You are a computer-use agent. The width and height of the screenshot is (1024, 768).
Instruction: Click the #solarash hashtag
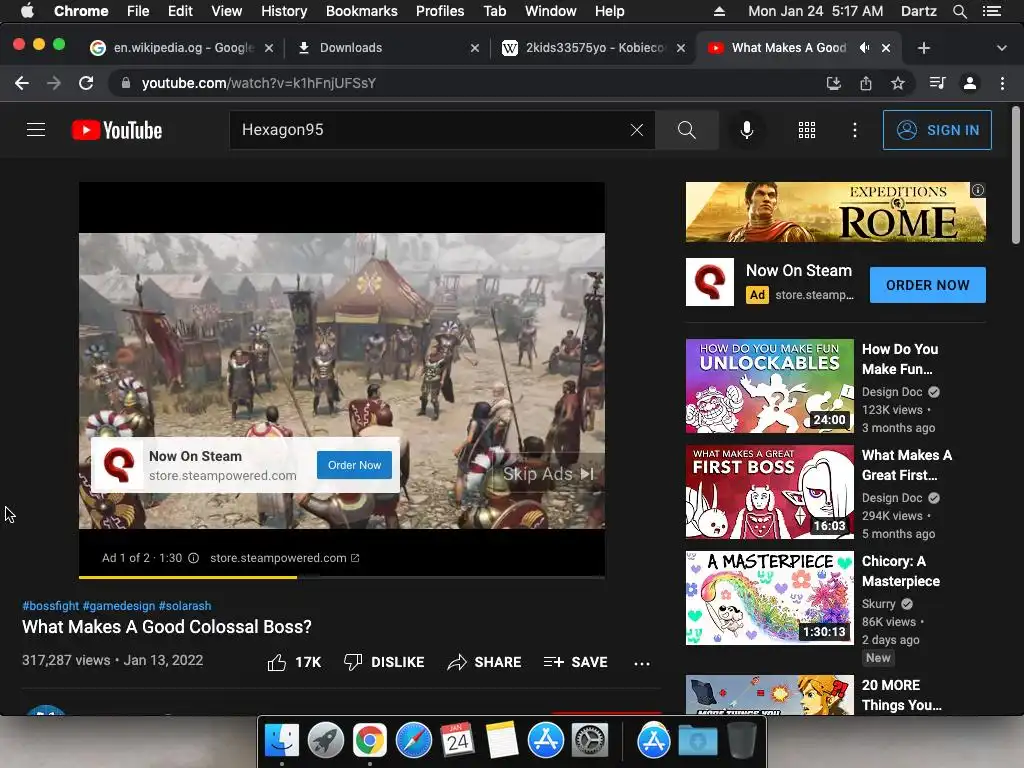point(185,606)
